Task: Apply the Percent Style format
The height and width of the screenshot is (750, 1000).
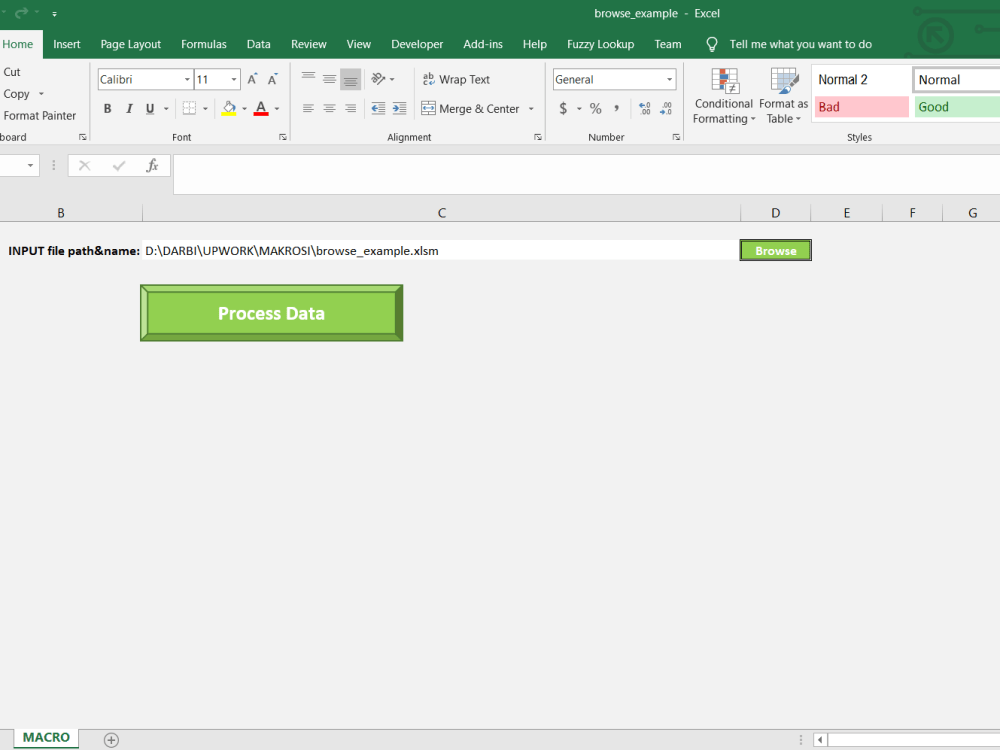Action: [595, 108]
